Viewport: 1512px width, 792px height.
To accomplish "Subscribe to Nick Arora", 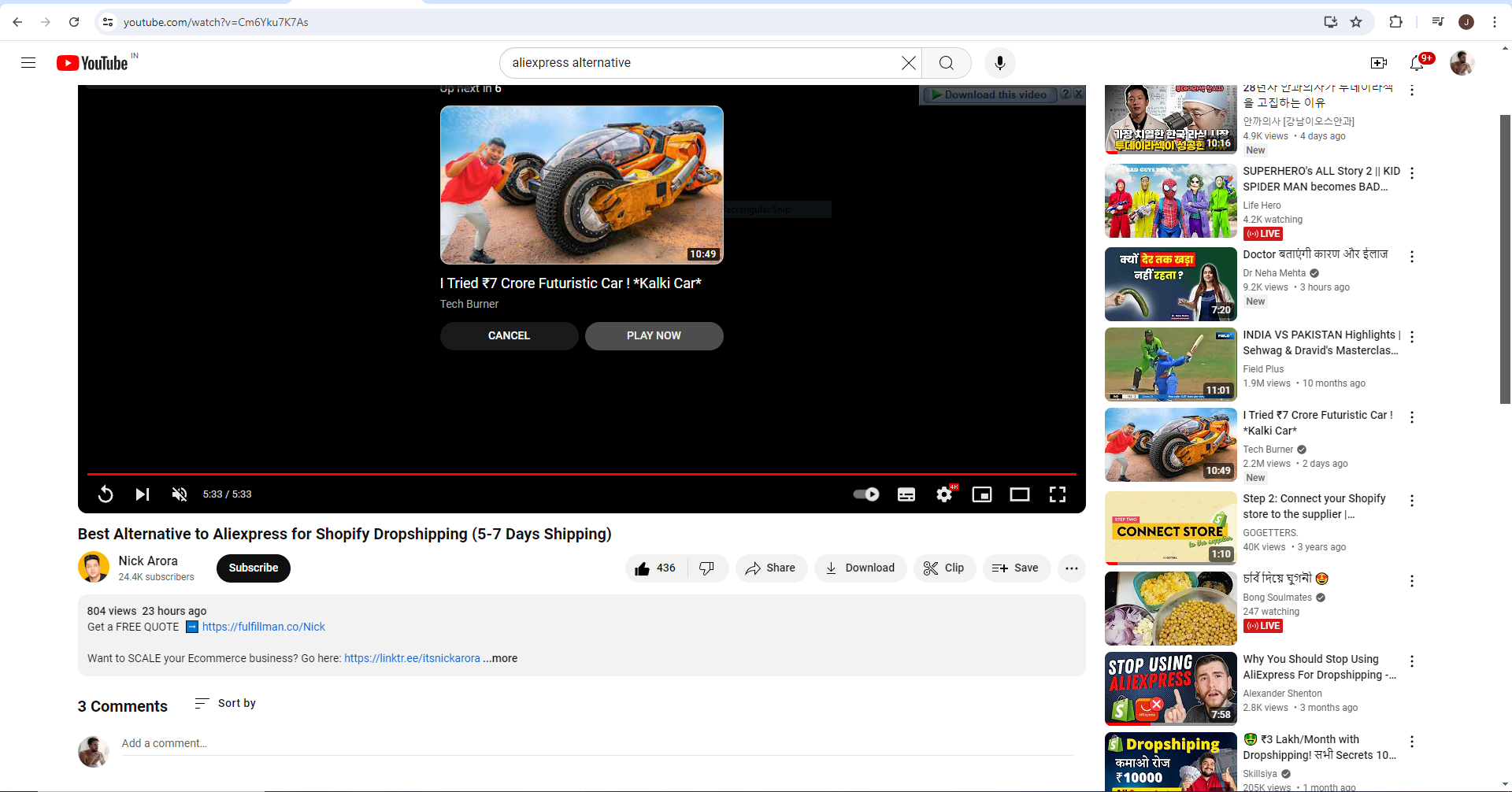I will pos(254,568).
